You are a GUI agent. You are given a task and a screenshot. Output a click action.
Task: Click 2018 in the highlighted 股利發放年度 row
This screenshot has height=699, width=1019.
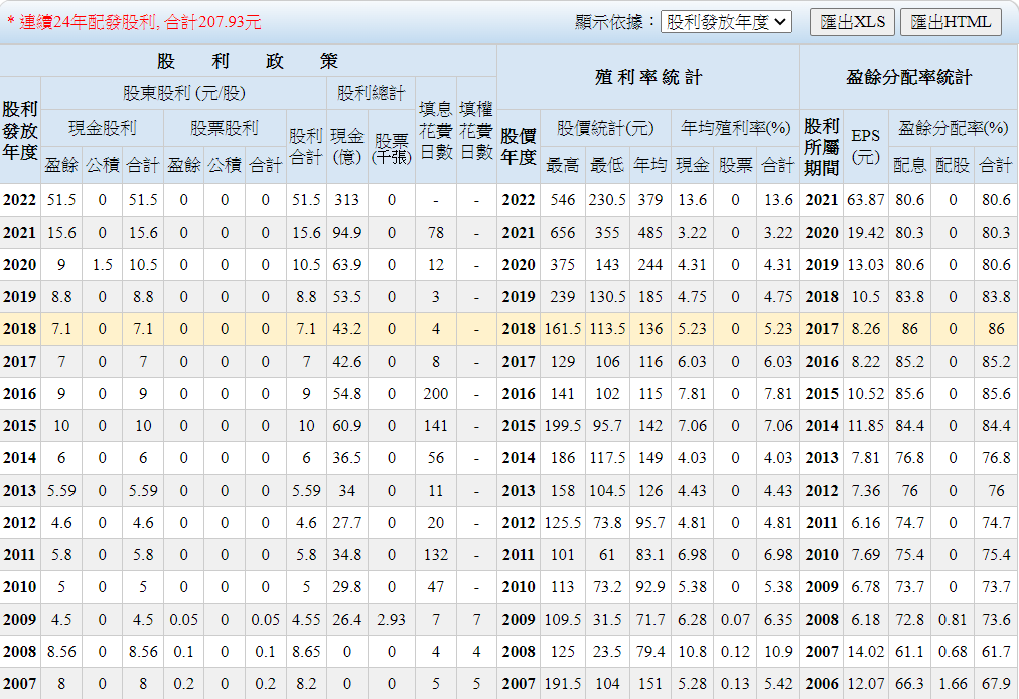tap(20, 329)
